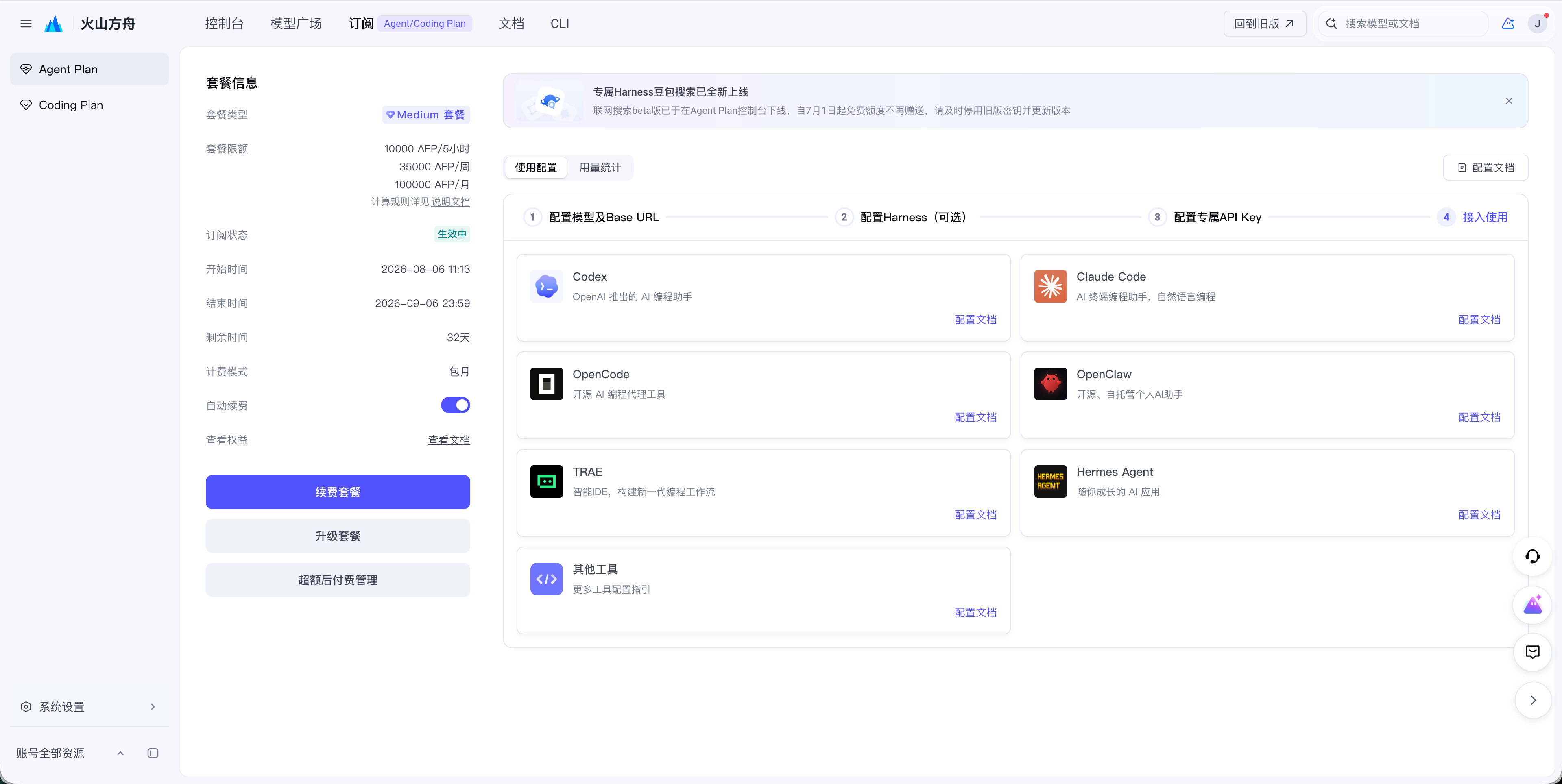This screenshot has height=784, width=1562.
Task: Open OpenCode 配置文档 link
Action: point(975,417)
